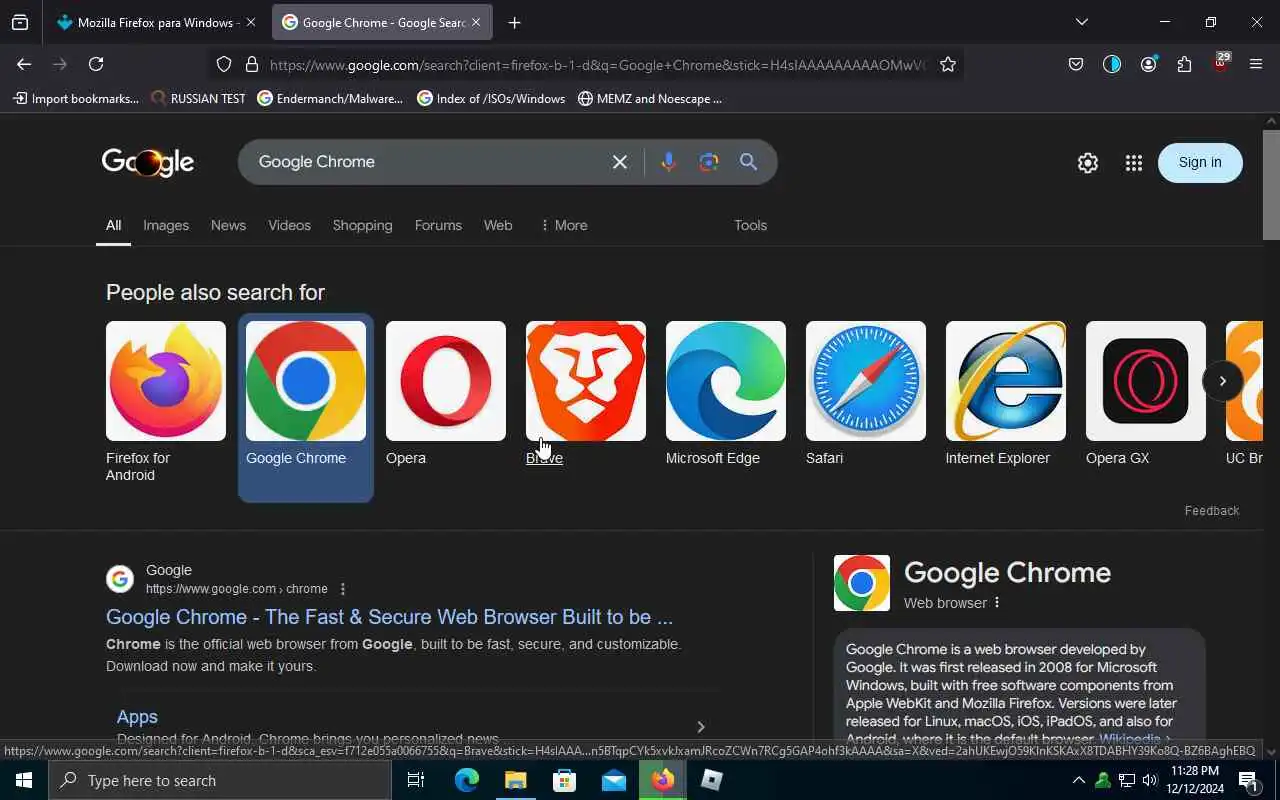
Task: Open Firefox View tab list icon
Action: point(20,22)
